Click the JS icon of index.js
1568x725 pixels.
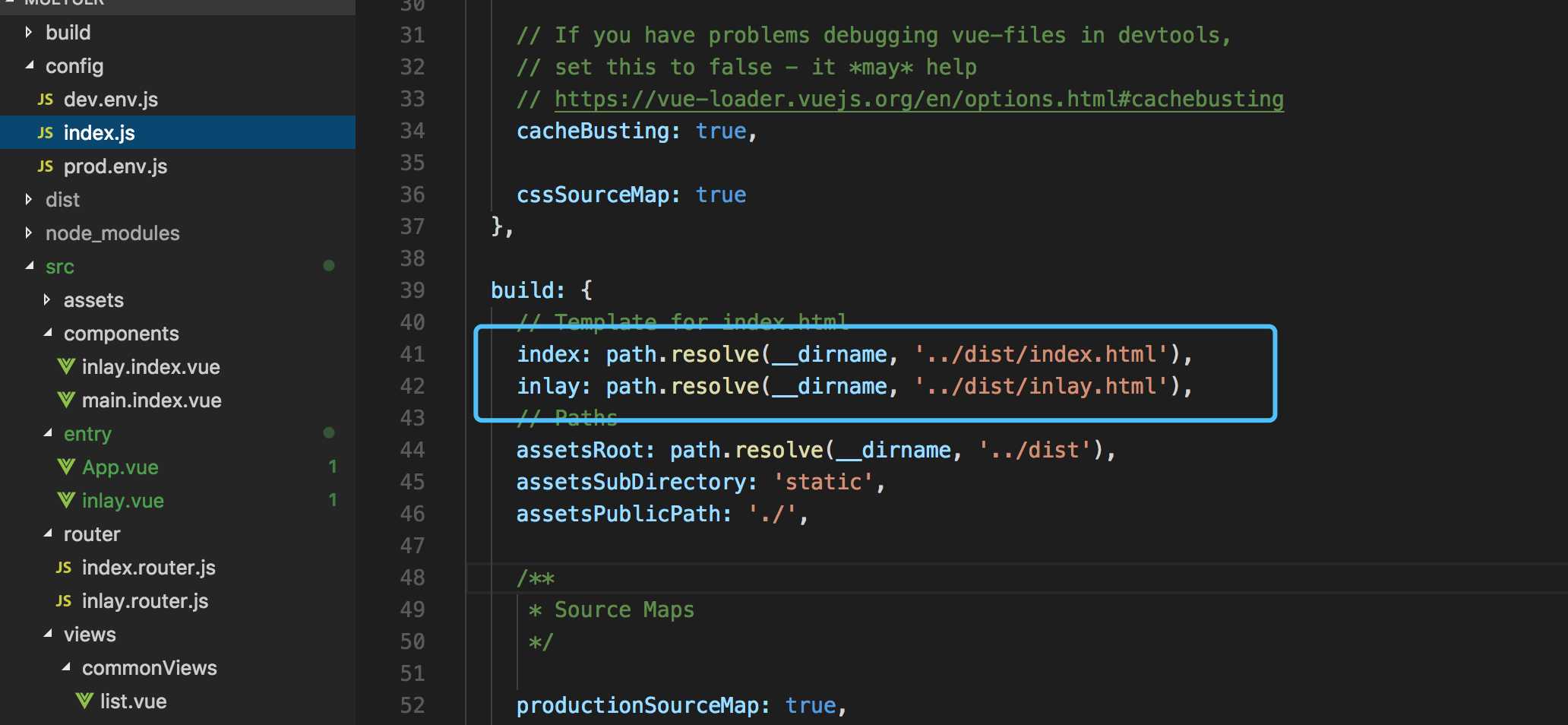point(46,133)
